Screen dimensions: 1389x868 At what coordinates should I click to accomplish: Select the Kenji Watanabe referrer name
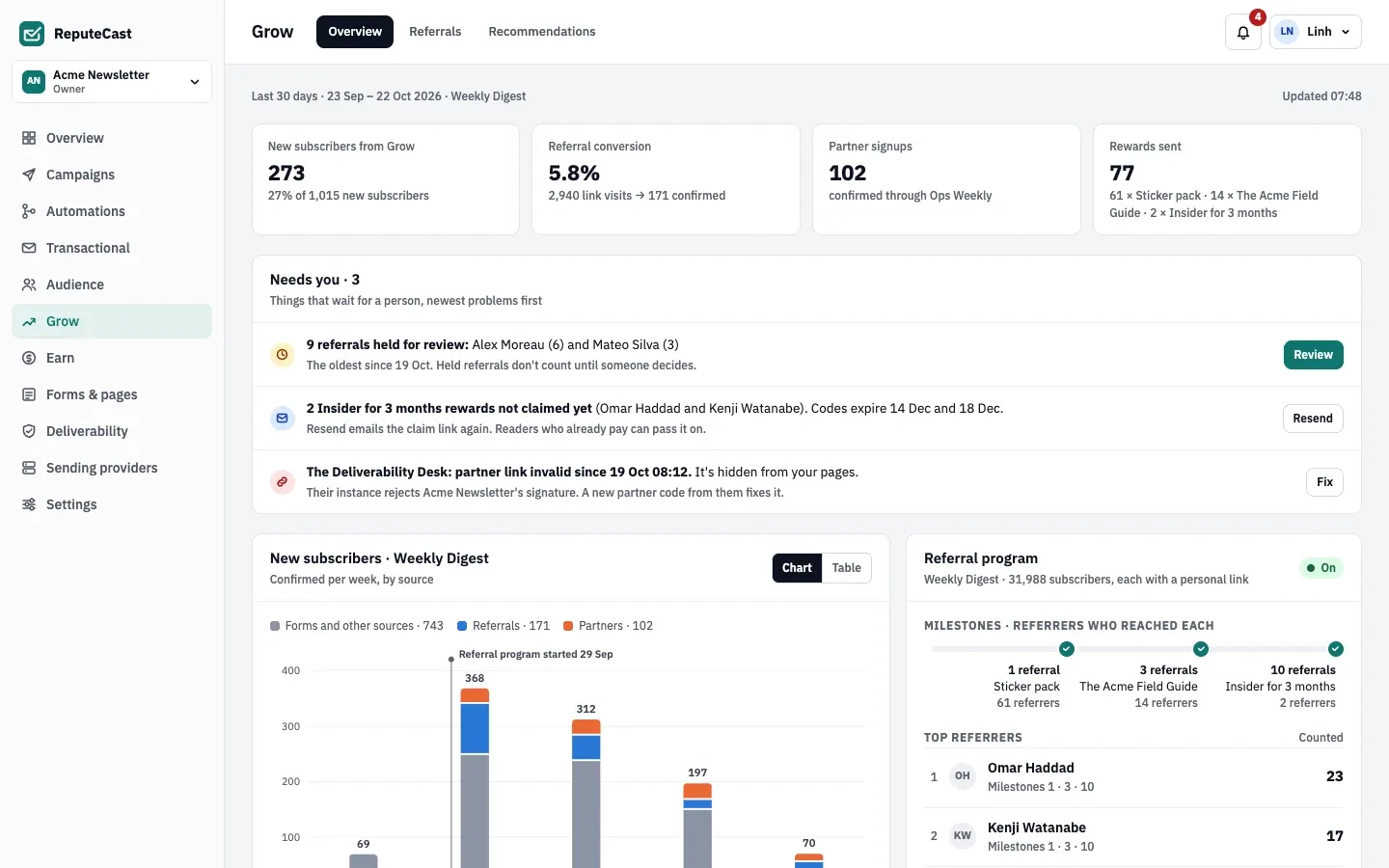[x=1037, y=827]
